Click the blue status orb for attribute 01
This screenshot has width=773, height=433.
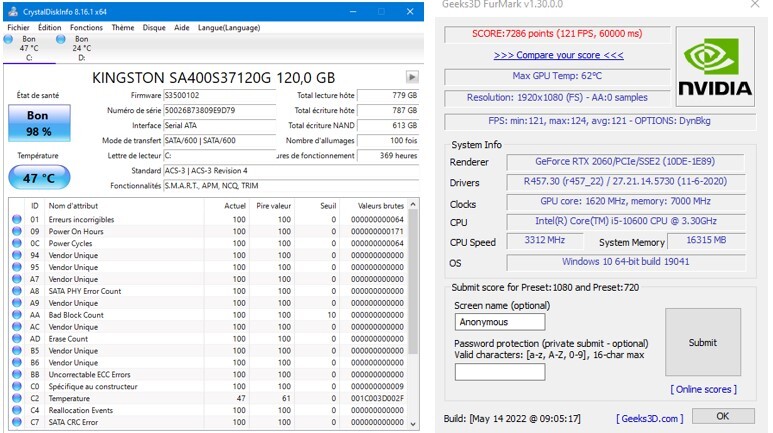click(15, 219)
